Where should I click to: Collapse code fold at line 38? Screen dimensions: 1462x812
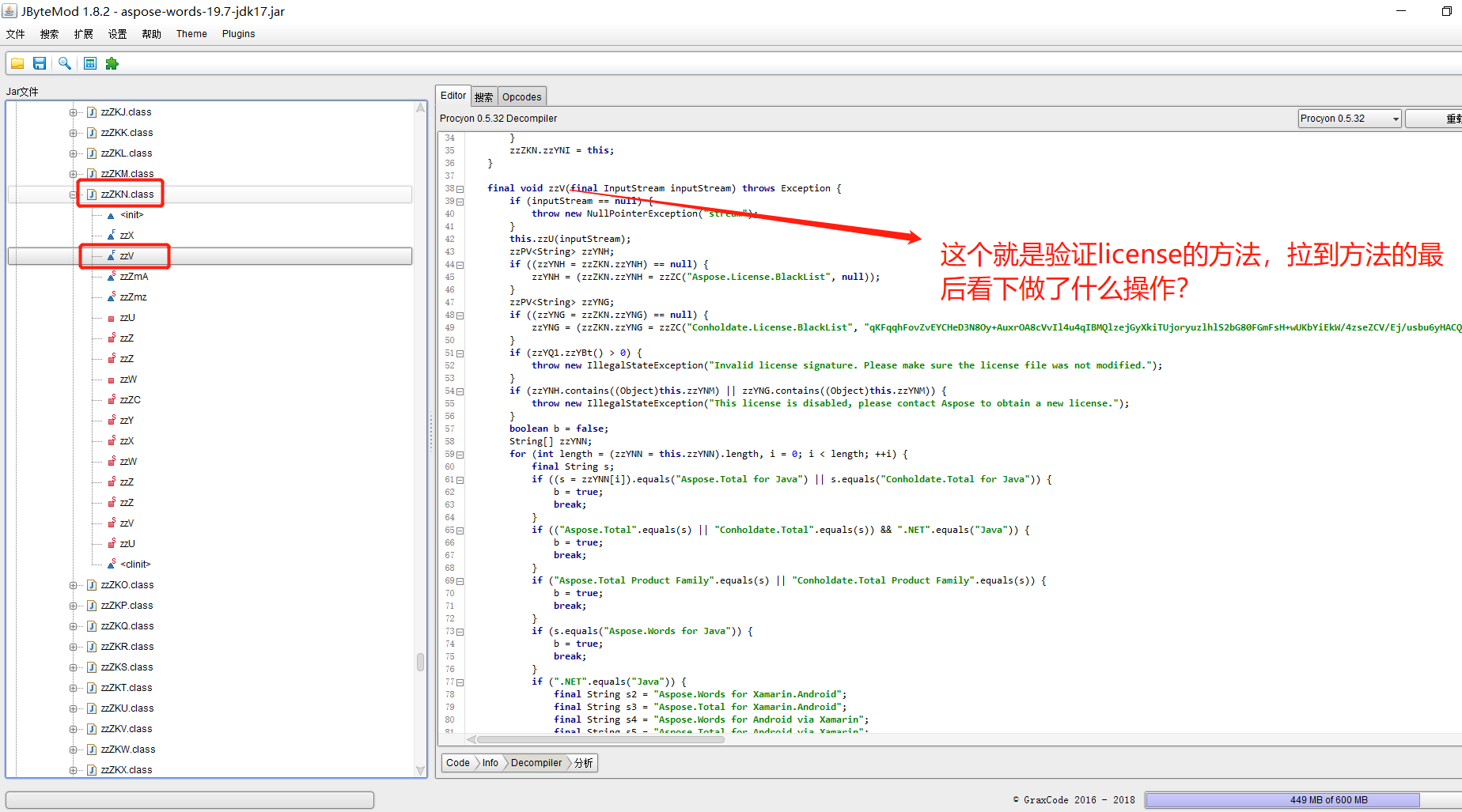pyautogui.click(x=460, y=189)
